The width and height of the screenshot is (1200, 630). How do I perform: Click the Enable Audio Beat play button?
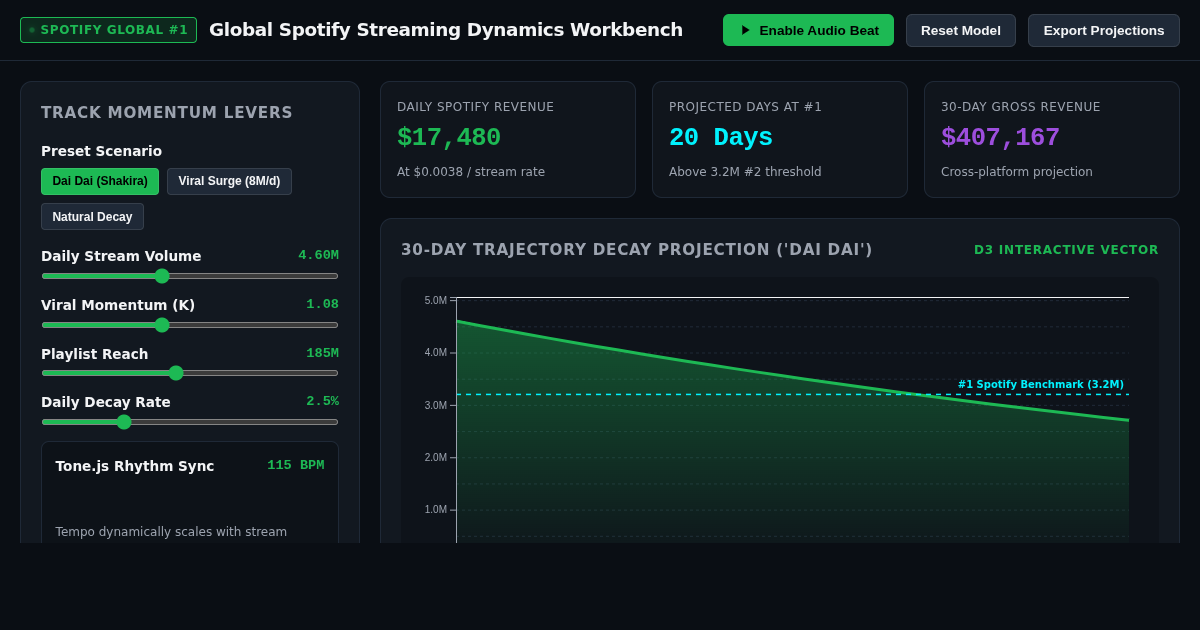point(808,30)
